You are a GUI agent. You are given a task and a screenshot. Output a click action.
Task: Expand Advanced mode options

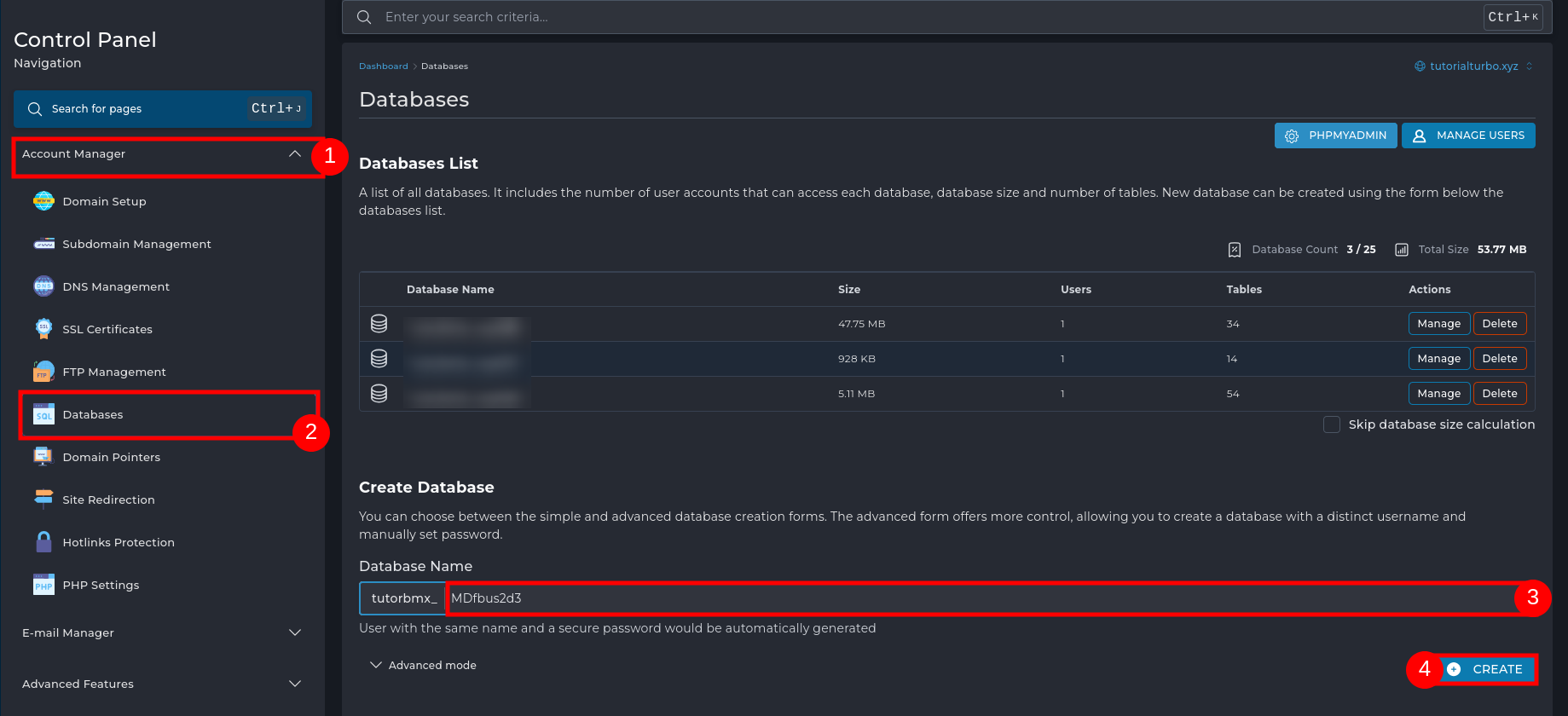[423, 665]
